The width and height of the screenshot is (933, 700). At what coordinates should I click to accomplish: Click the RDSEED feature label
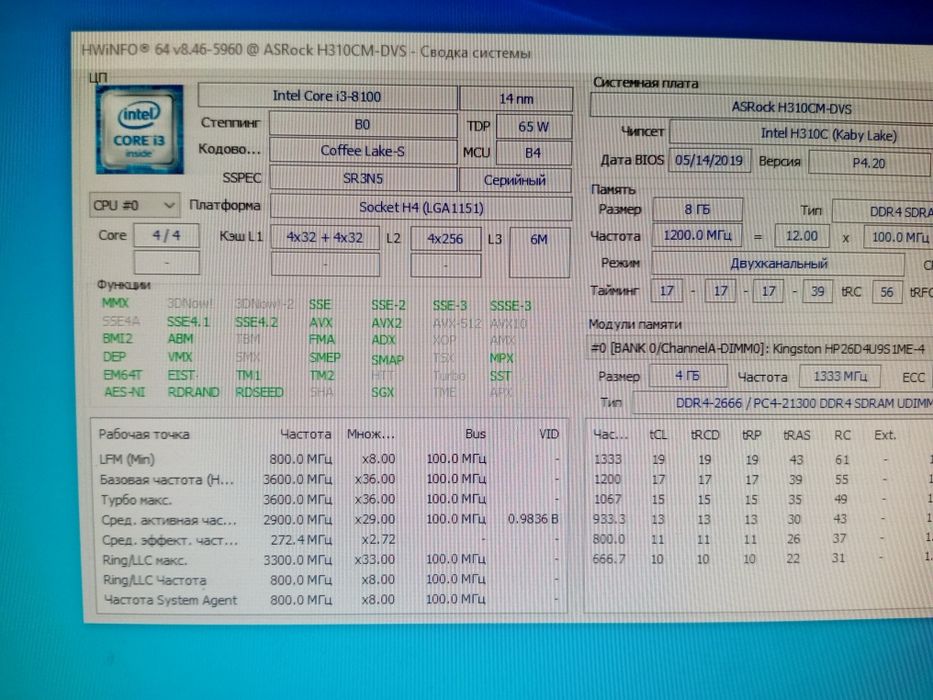[x=259, y=393]
